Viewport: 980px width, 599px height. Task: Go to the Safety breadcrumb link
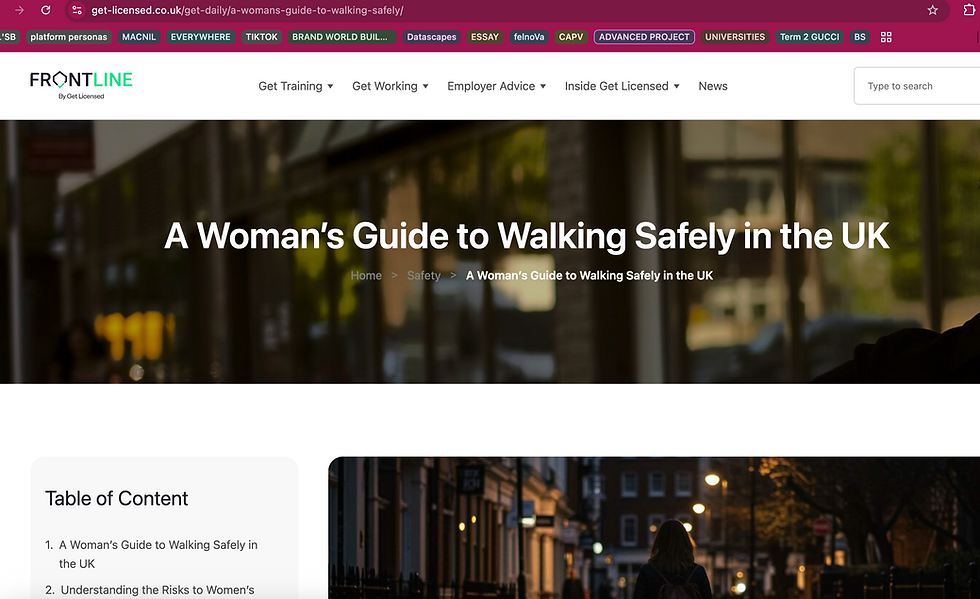424,275
